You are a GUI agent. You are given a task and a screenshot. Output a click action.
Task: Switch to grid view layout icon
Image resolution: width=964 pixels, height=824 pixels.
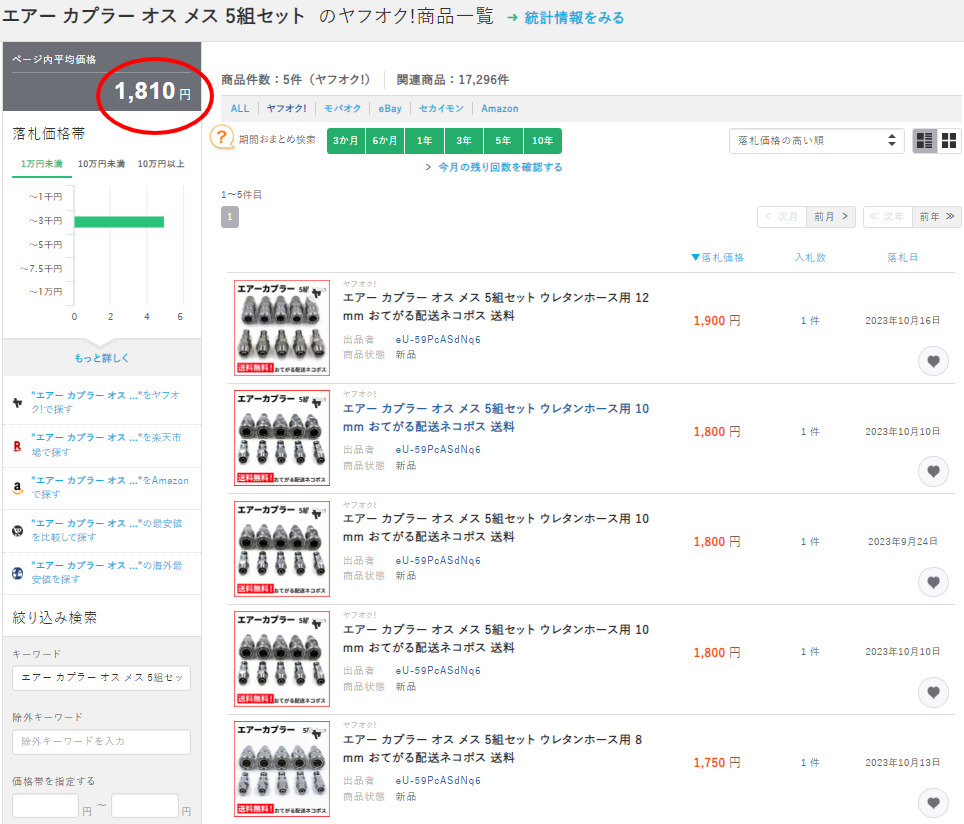coord(949,141)
